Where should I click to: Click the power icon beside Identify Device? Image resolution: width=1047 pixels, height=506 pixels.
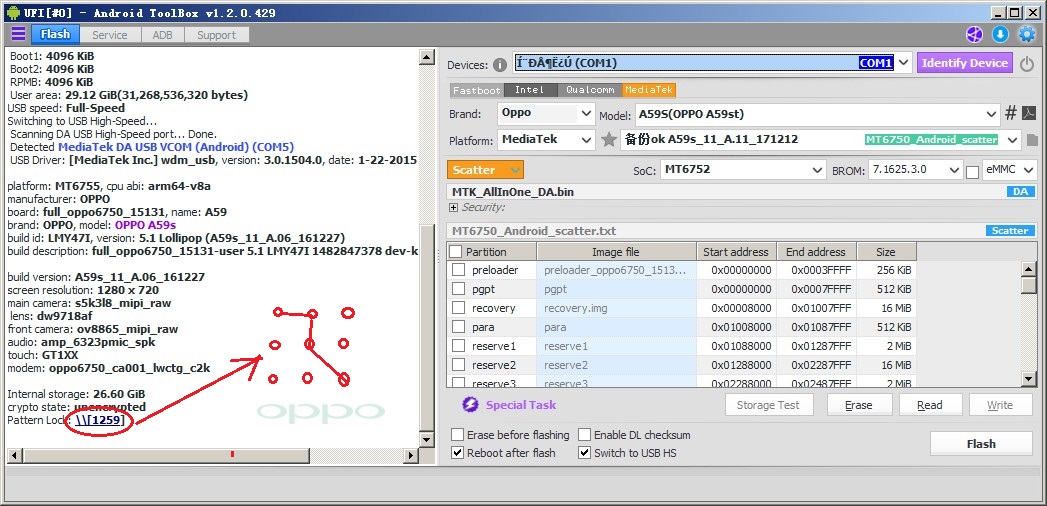(x=1027, y=63)
